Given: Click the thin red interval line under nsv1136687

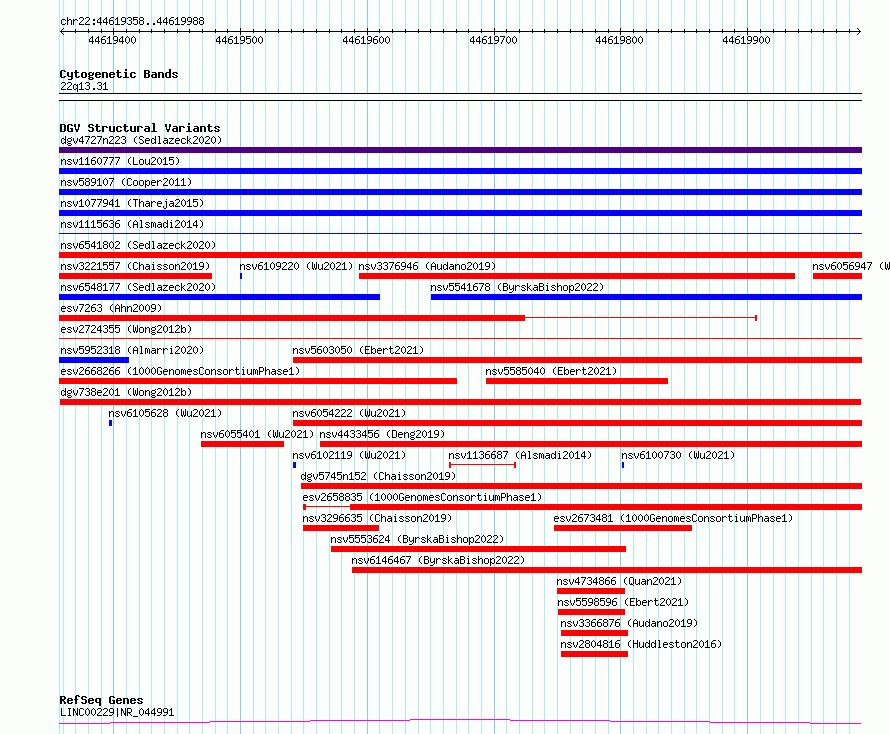Looking at the screenshot, I should [482, 465].
